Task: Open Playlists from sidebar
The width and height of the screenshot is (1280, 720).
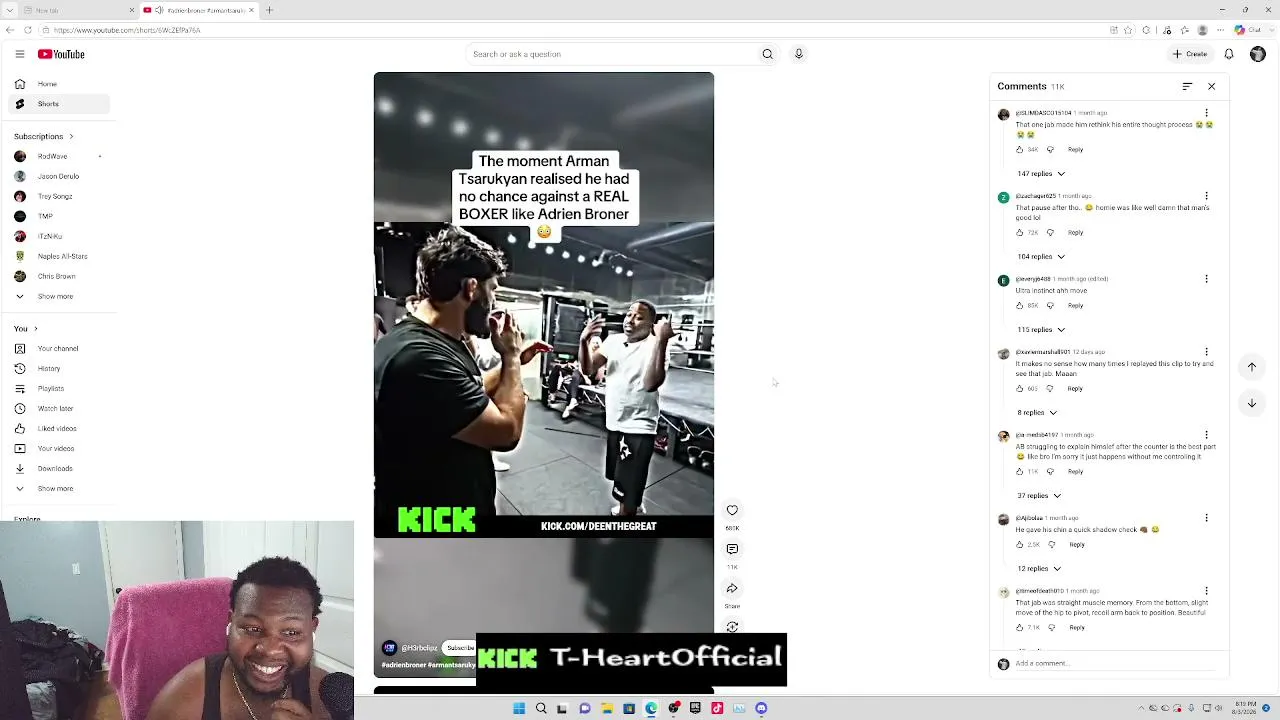Action: click(x=59, y=389)
